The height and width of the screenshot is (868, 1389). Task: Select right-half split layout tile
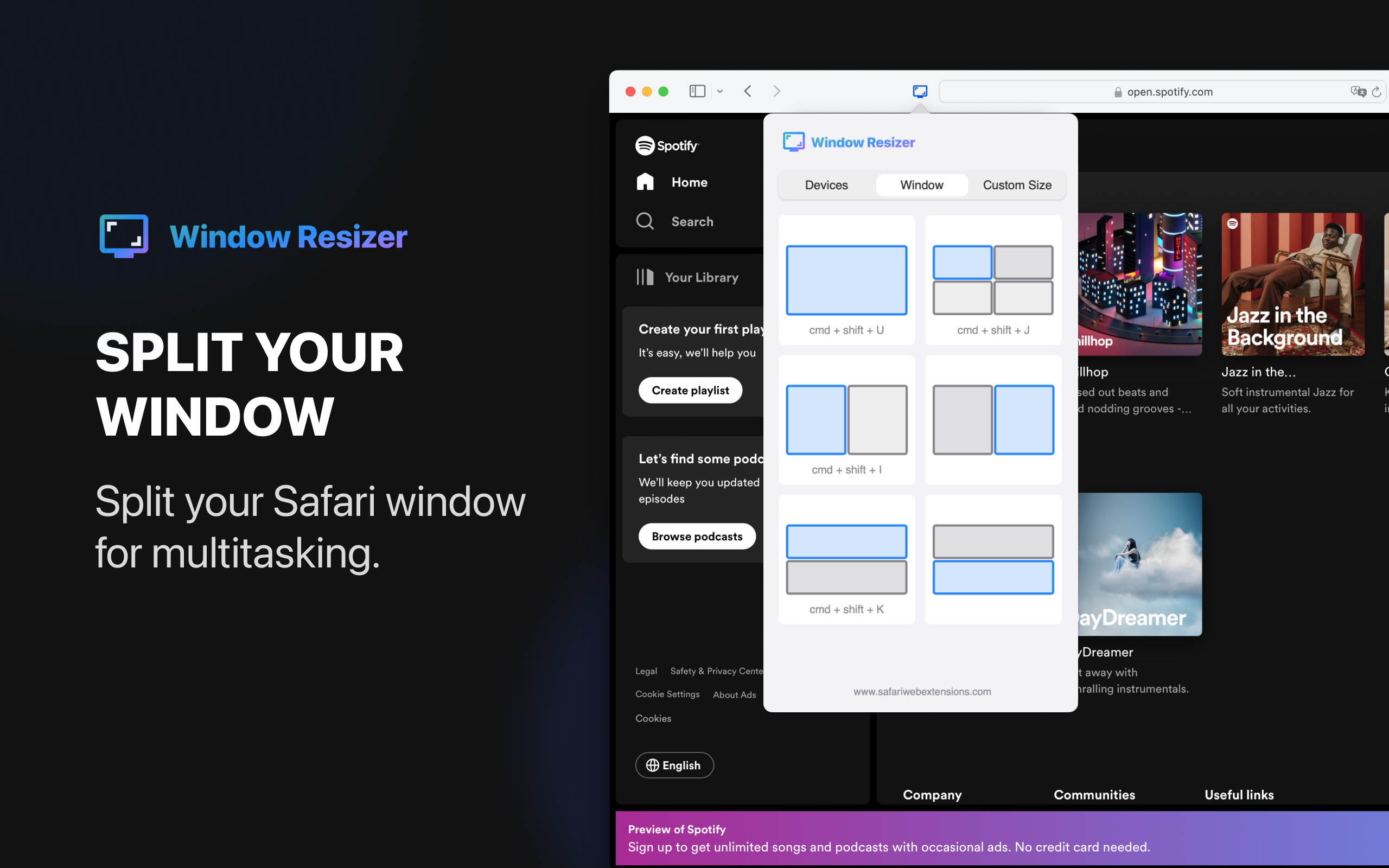tap(993, 420)
